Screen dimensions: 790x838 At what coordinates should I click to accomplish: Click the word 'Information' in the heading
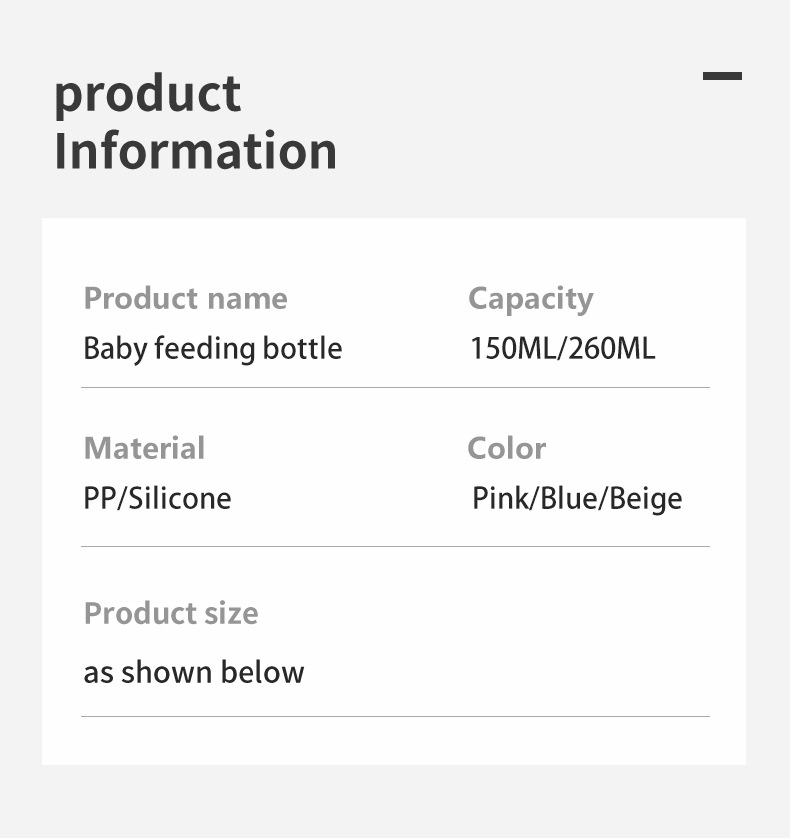195,150
